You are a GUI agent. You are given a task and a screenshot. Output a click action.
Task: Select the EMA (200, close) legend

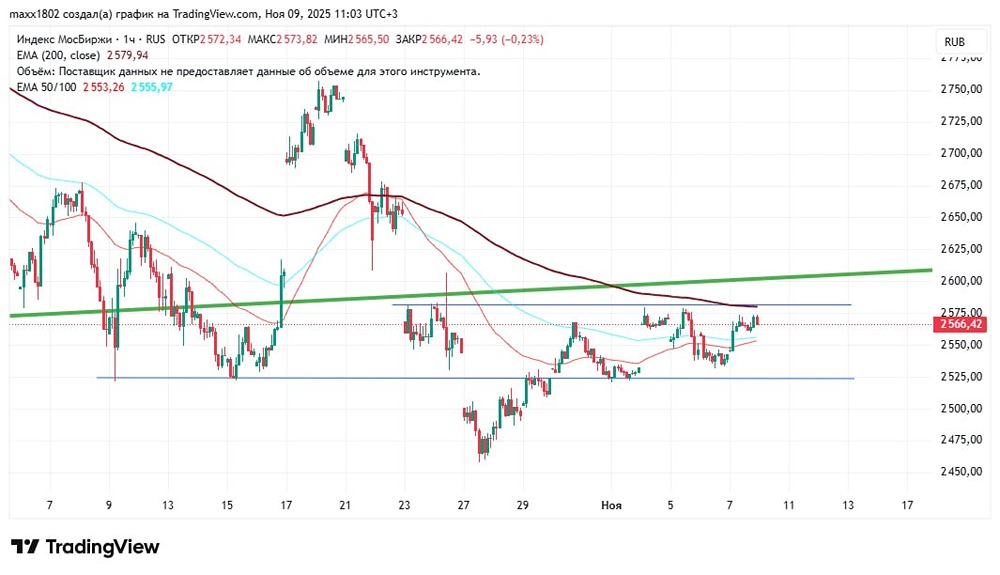55,55
